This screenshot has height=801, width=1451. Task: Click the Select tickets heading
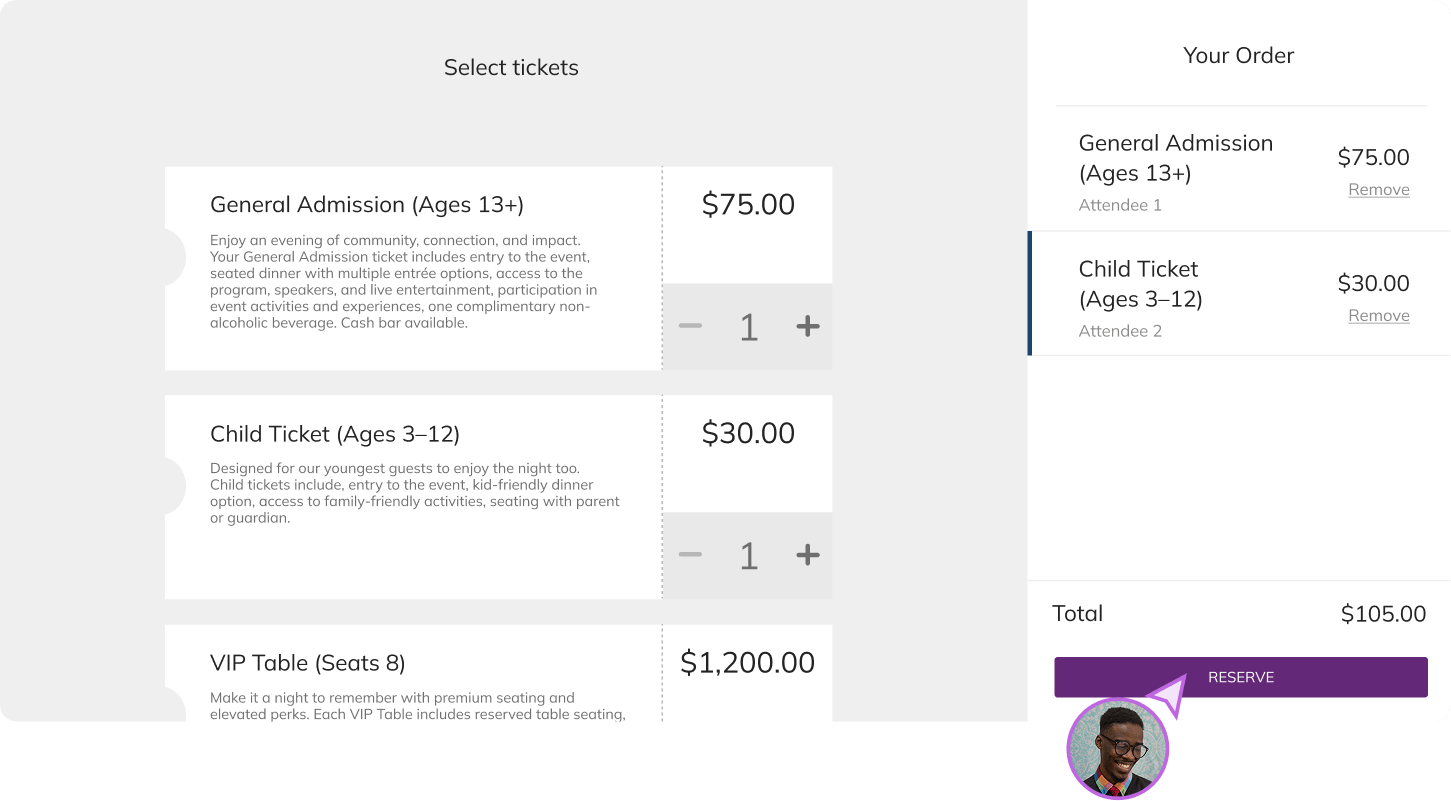pos(510,67)
